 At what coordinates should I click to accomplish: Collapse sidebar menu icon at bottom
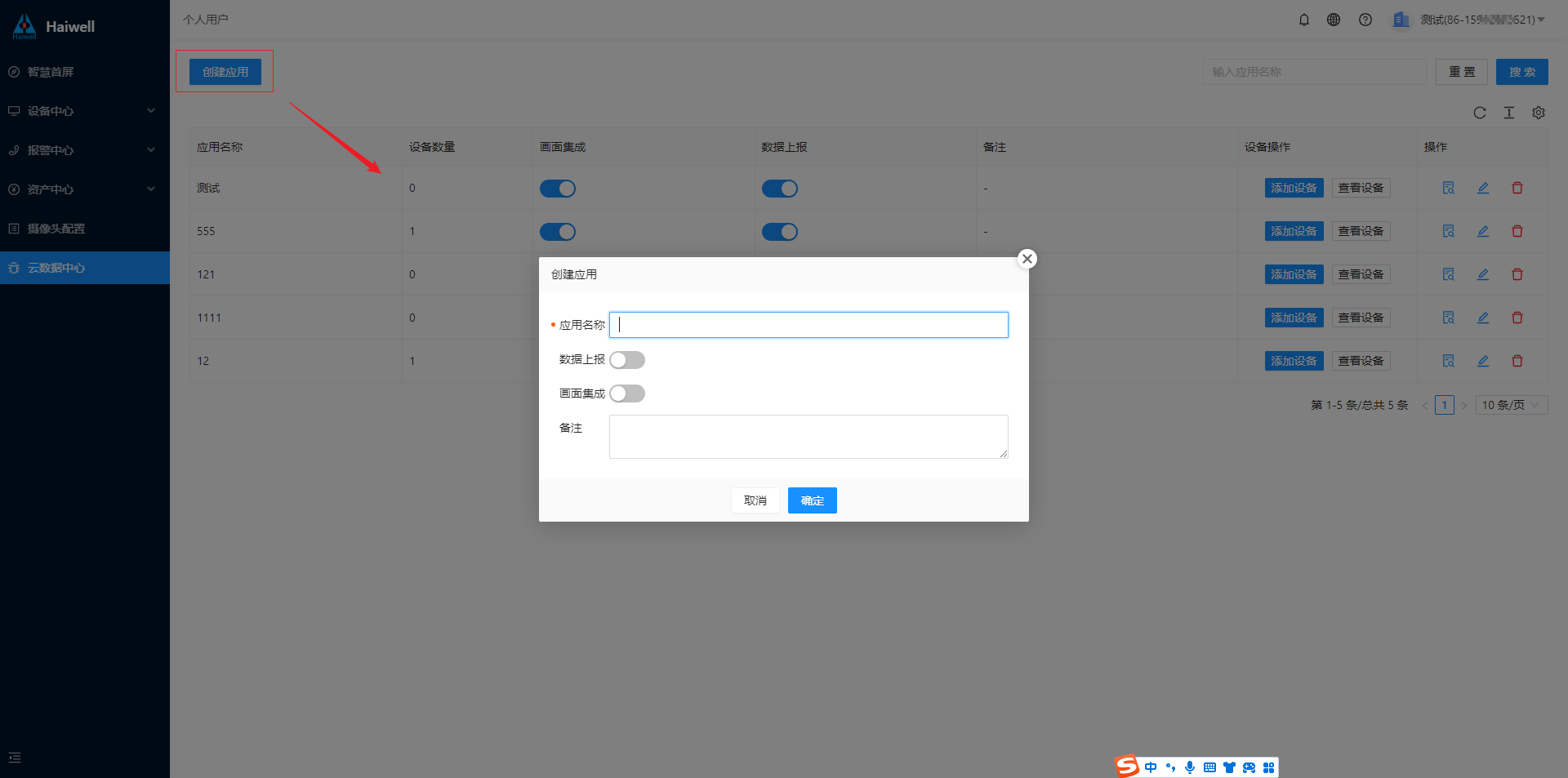click(x=15, y=758)
